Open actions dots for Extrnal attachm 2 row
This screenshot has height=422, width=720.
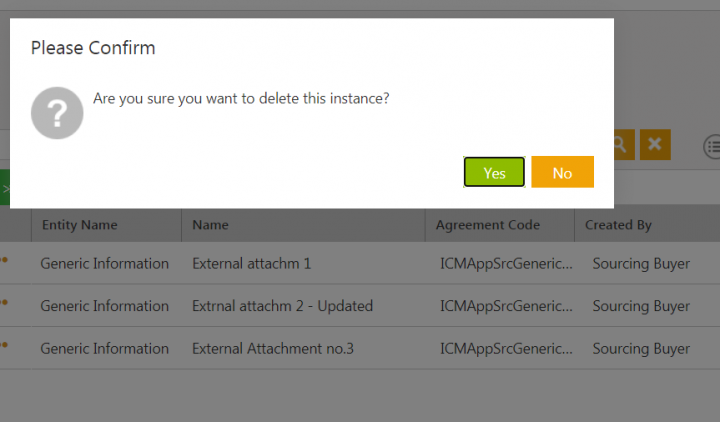point(4,305)
